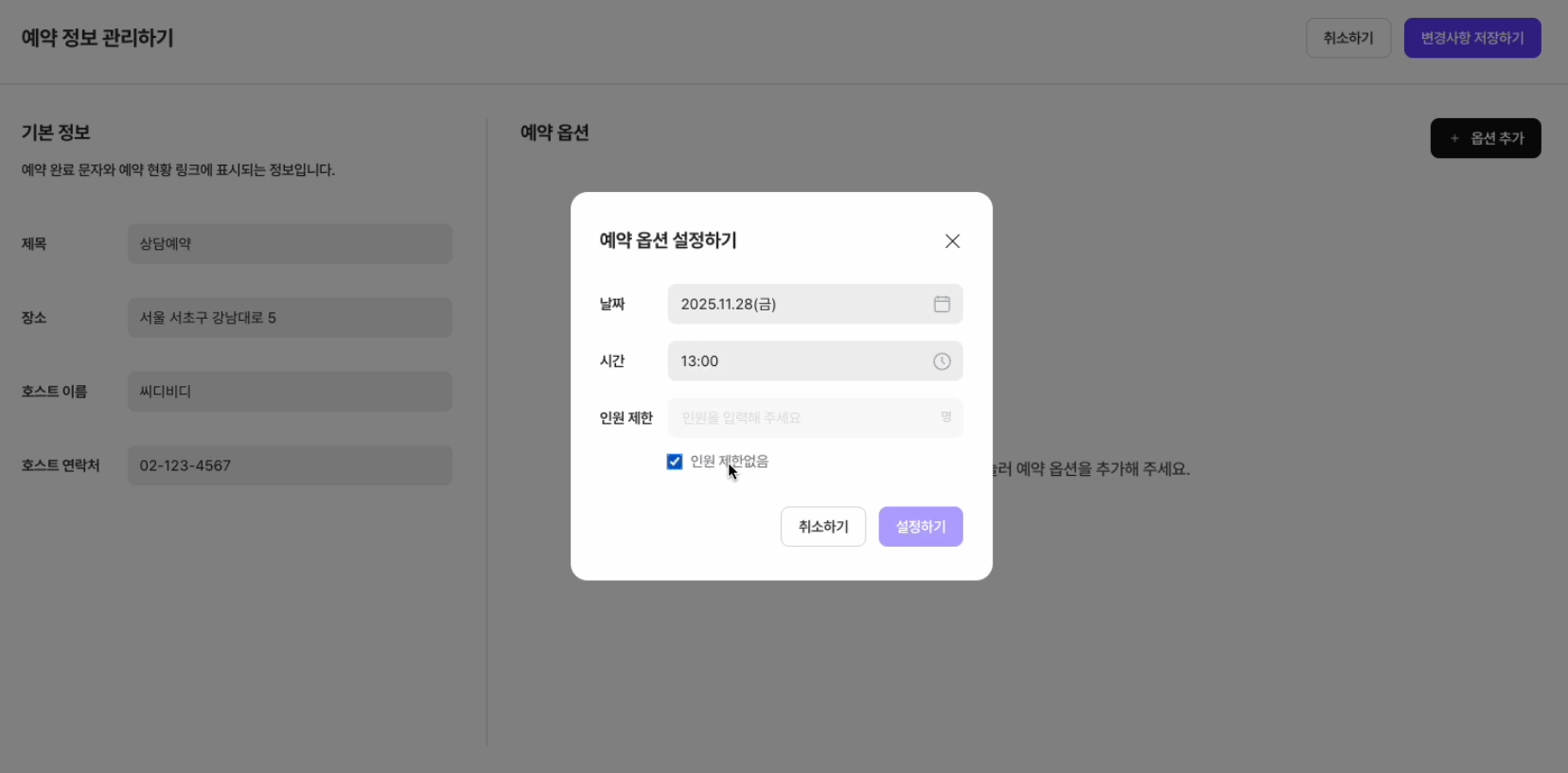The width and height of the screenshot is (1568, 773).
Task: Open the calendar icon in 날짜 field
Action: tap(942, 304)
